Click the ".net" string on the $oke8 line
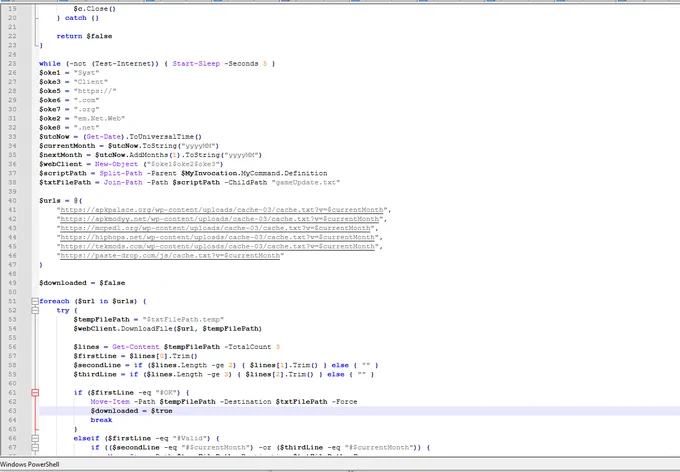Screen dimensions: 680x472 pos(86,128)
